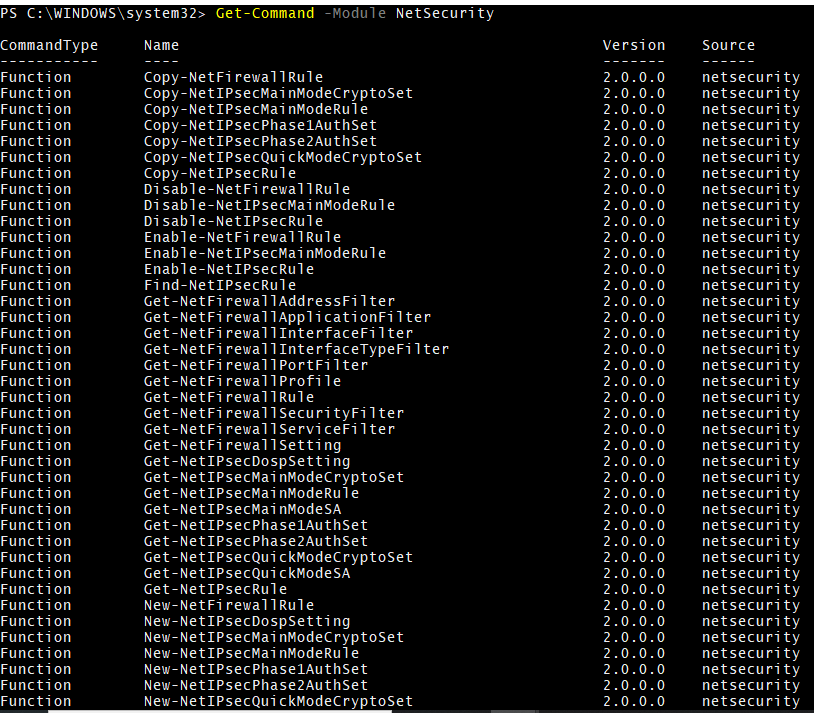Viewport: 814px width, 713px height.
Task: Select New-NetFirewallRule entry
Action: 229,606
